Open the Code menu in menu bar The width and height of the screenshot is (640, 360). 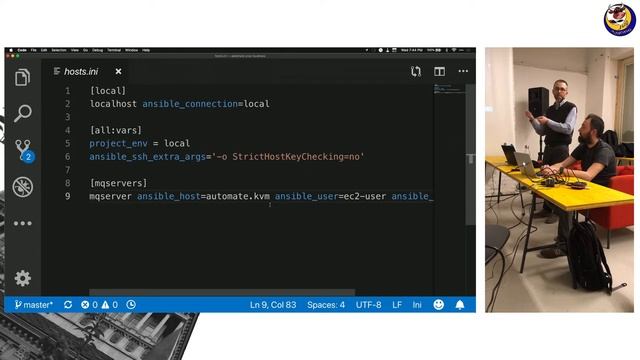click(22, 50)
